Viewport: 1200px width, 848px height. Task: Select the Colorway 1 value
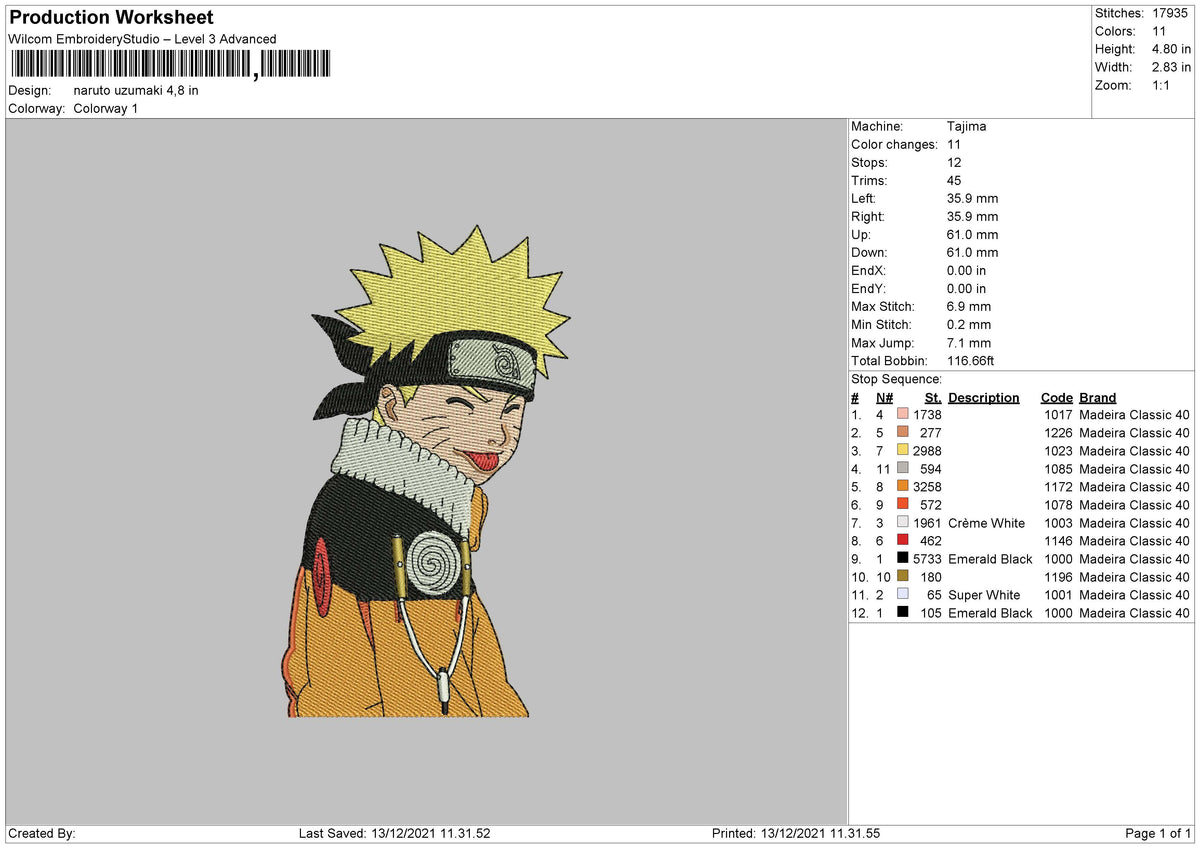coord(106,108)
